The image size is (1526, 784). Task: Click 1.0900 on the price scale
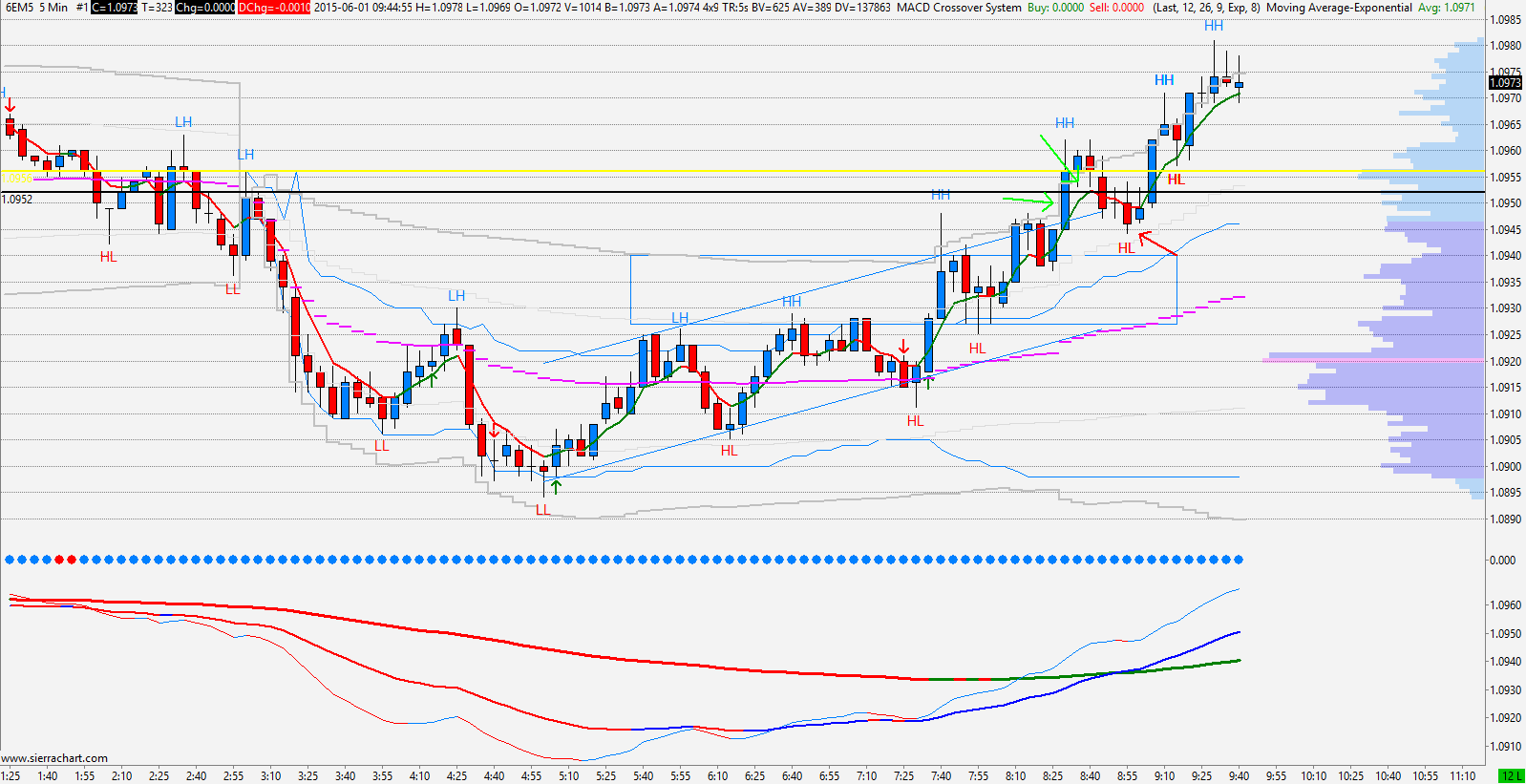pos(1506,467)
